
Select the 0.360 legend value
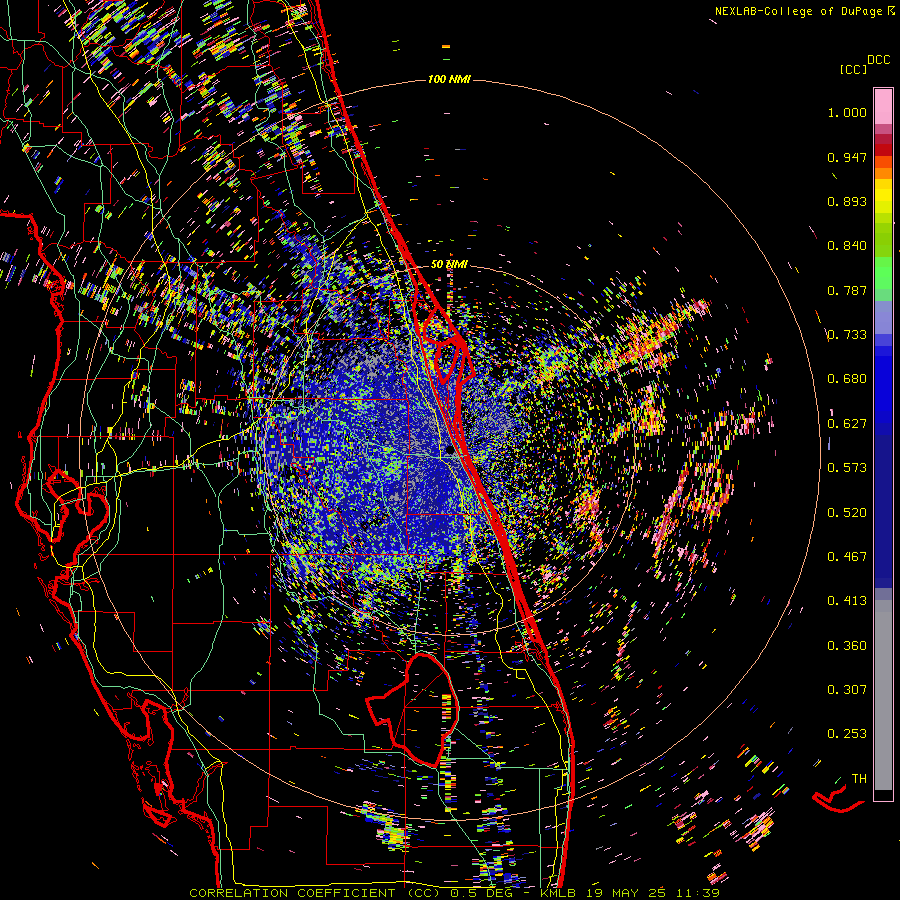(x=847, y=646)
